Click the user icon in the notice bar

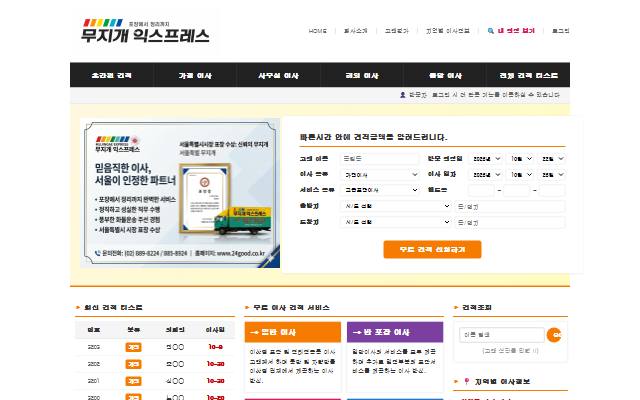402,95
